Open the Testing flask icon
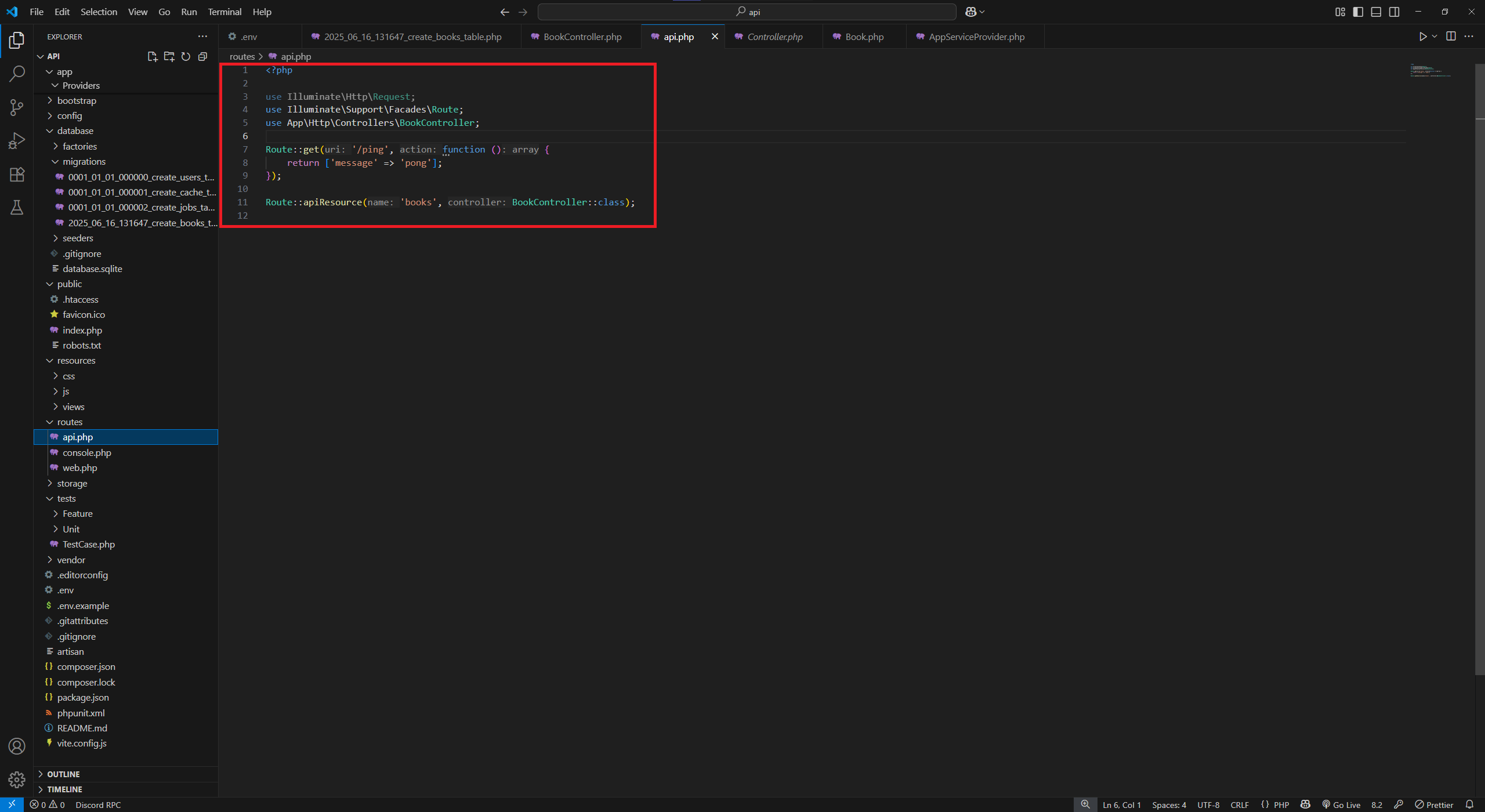Viewport: 1485px width, 812px height. 17,207
